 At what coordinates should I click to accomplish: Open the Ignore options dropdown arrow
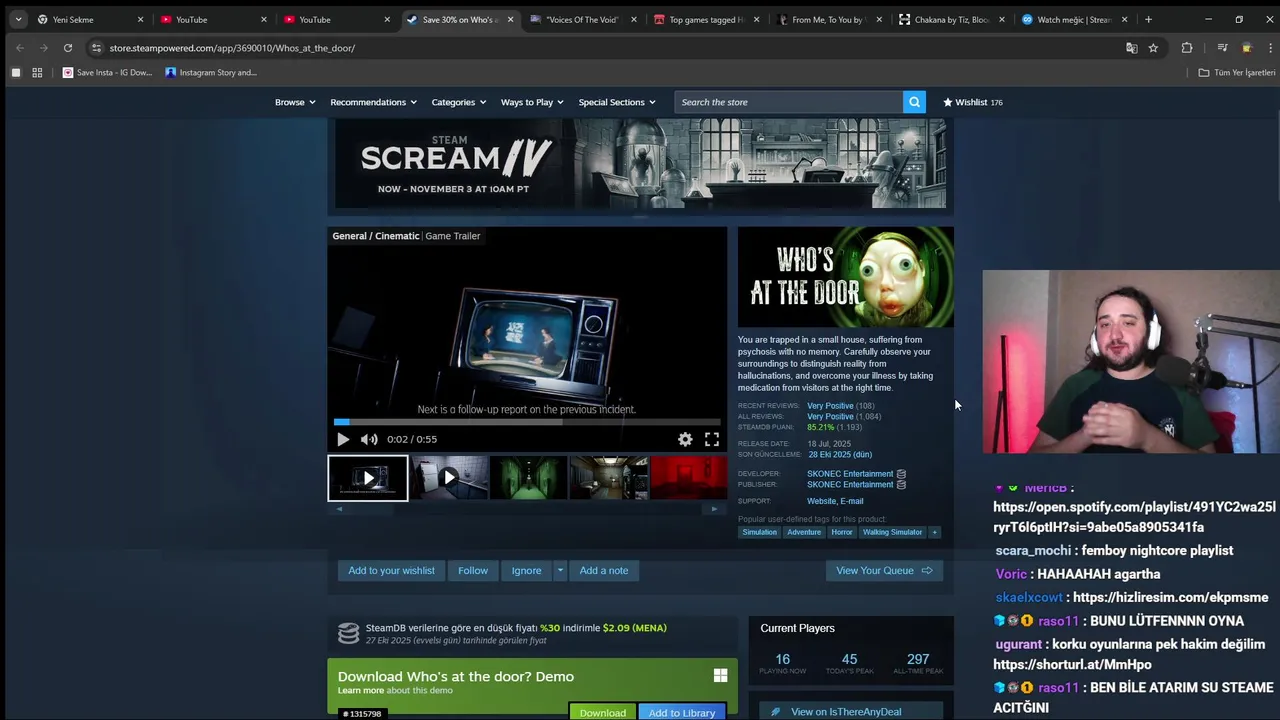[x=560, y=570]
